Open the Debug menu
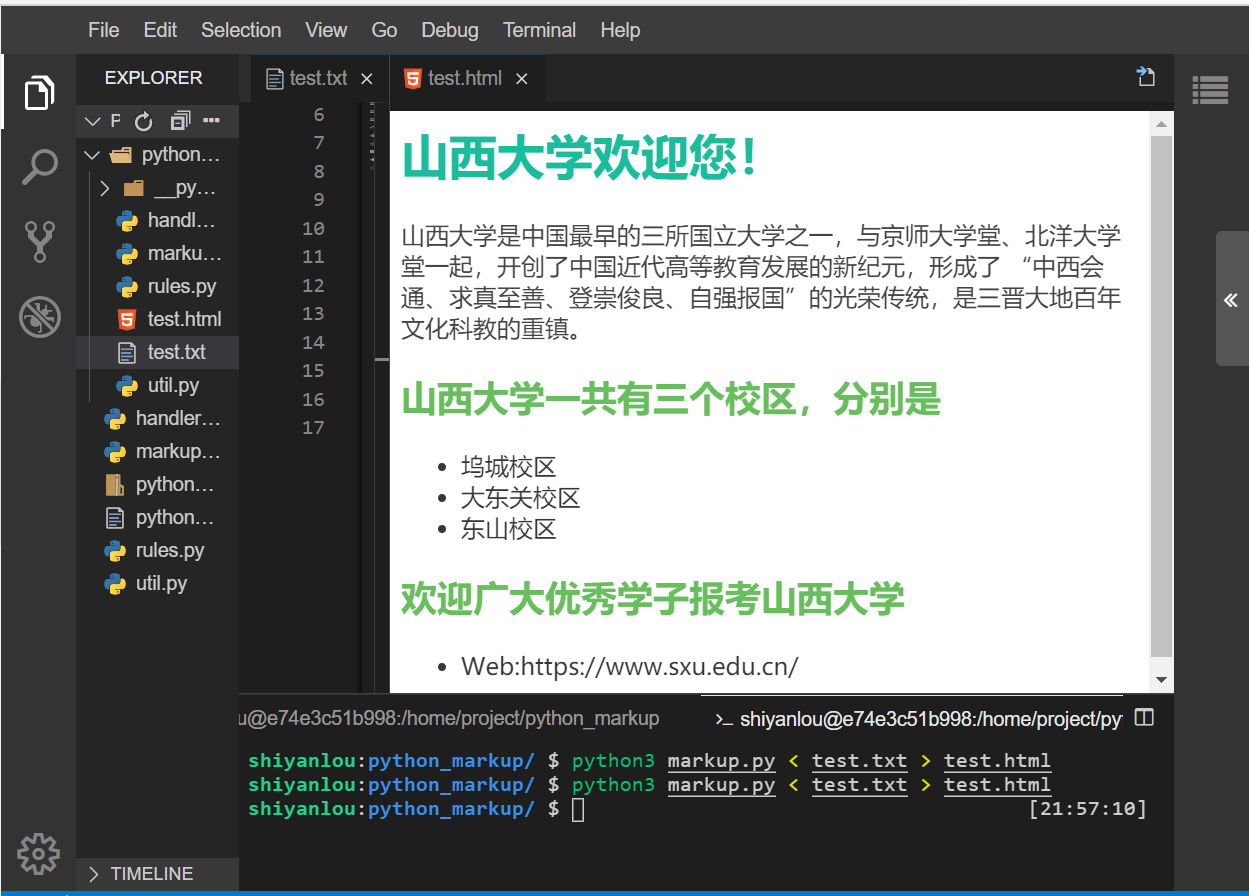Viewport: 1249px width, 896px height. click(450, 30)
